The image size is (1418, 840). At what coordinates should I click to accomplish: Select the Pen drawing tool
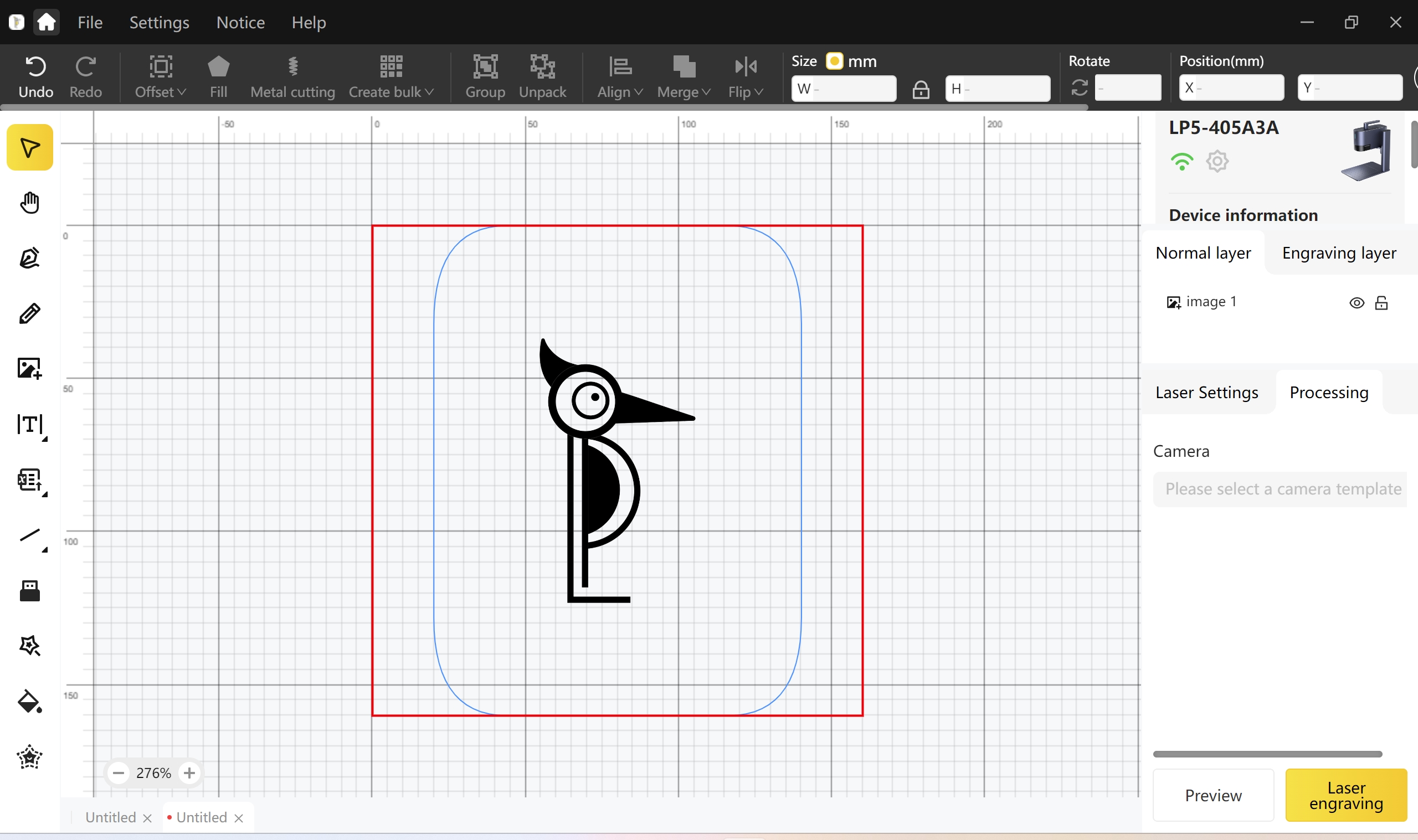click(29, 258)
